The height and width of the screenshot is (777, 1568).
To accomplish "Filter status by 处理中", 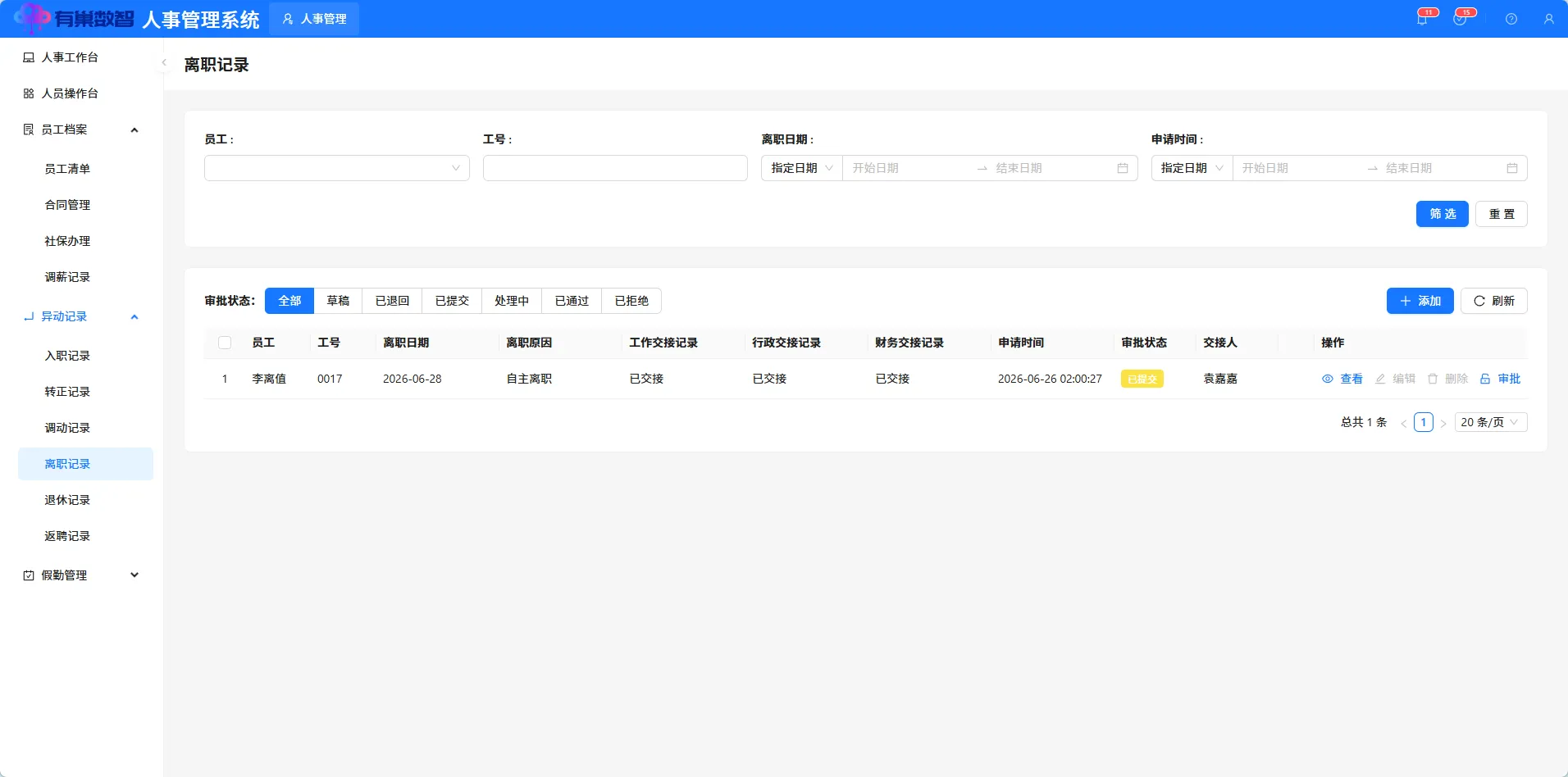I will [512, 301].
